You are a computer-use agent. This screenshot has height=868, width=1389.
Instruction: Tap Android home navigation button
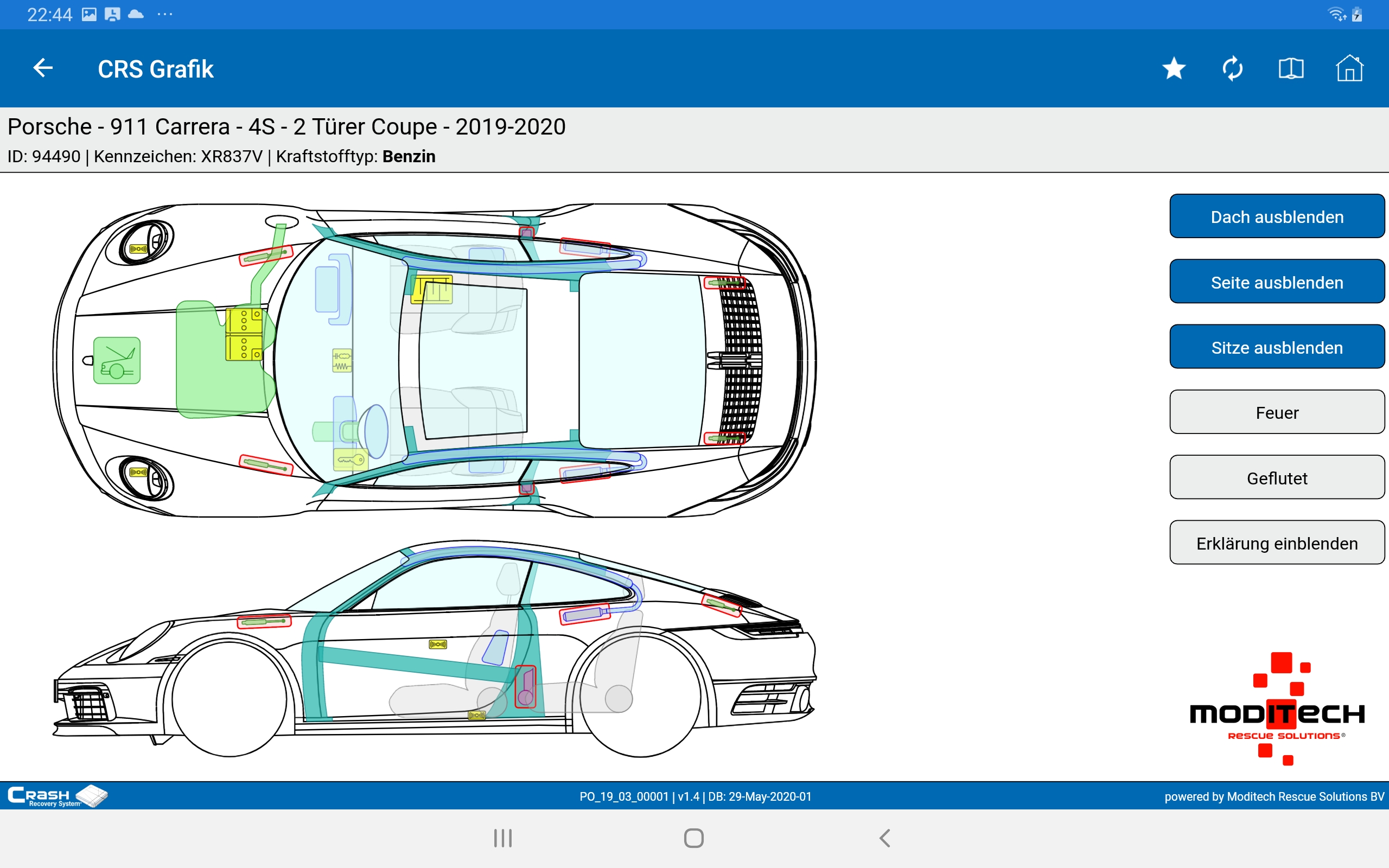694,838
